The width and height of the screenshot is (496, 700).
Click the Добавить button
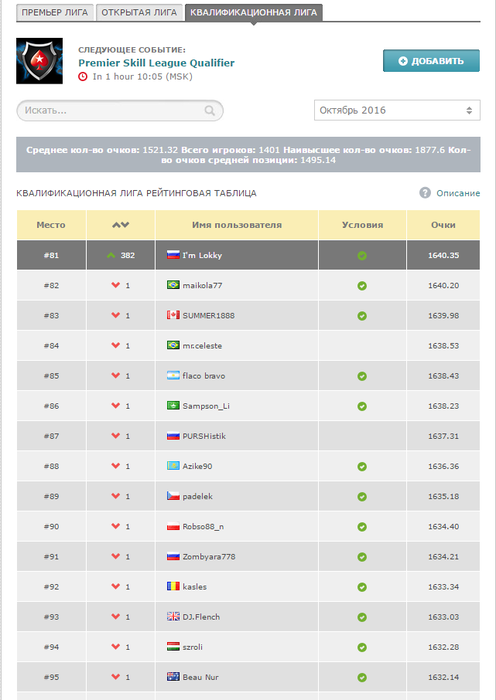point(431,61)
